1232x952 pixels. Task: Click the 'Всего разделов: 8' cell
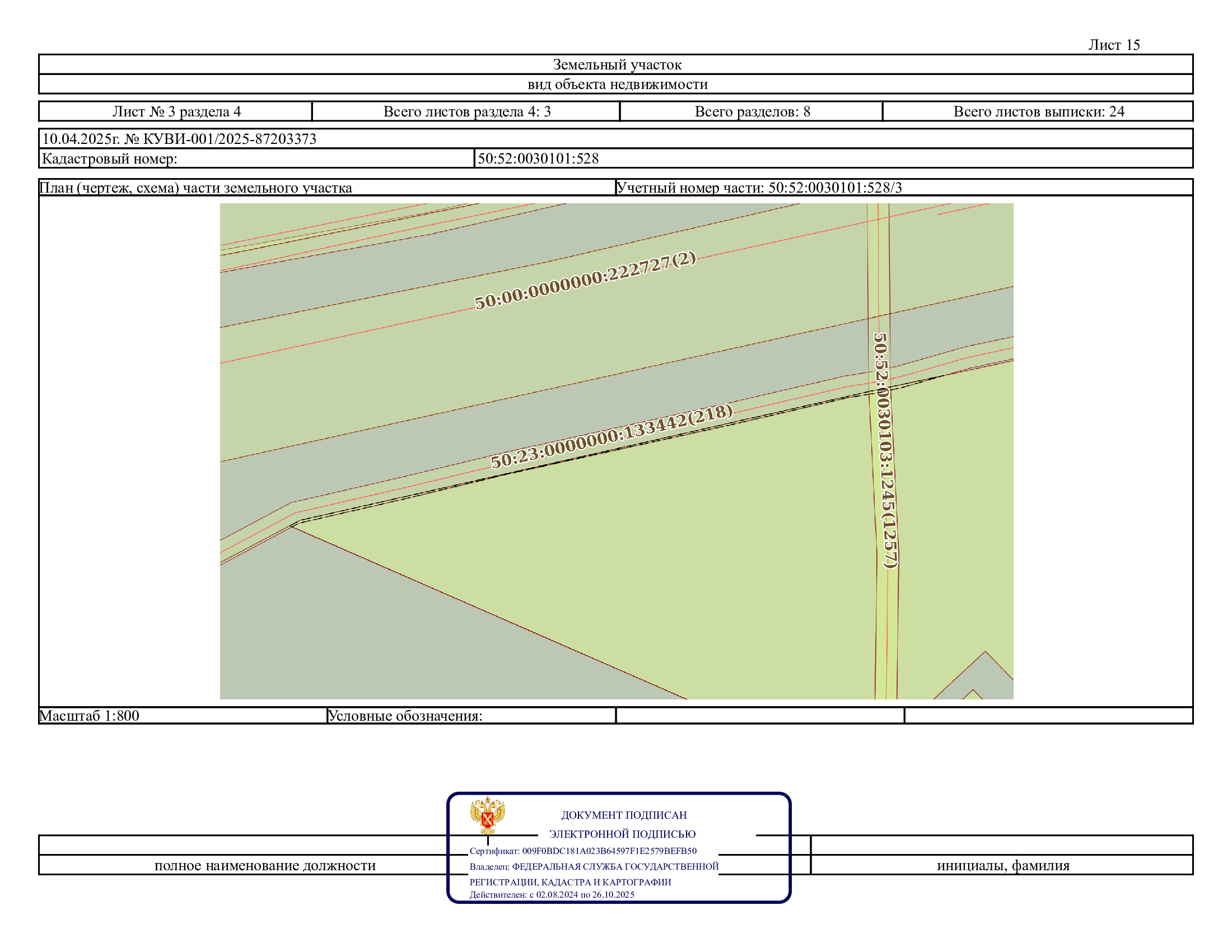752,111
